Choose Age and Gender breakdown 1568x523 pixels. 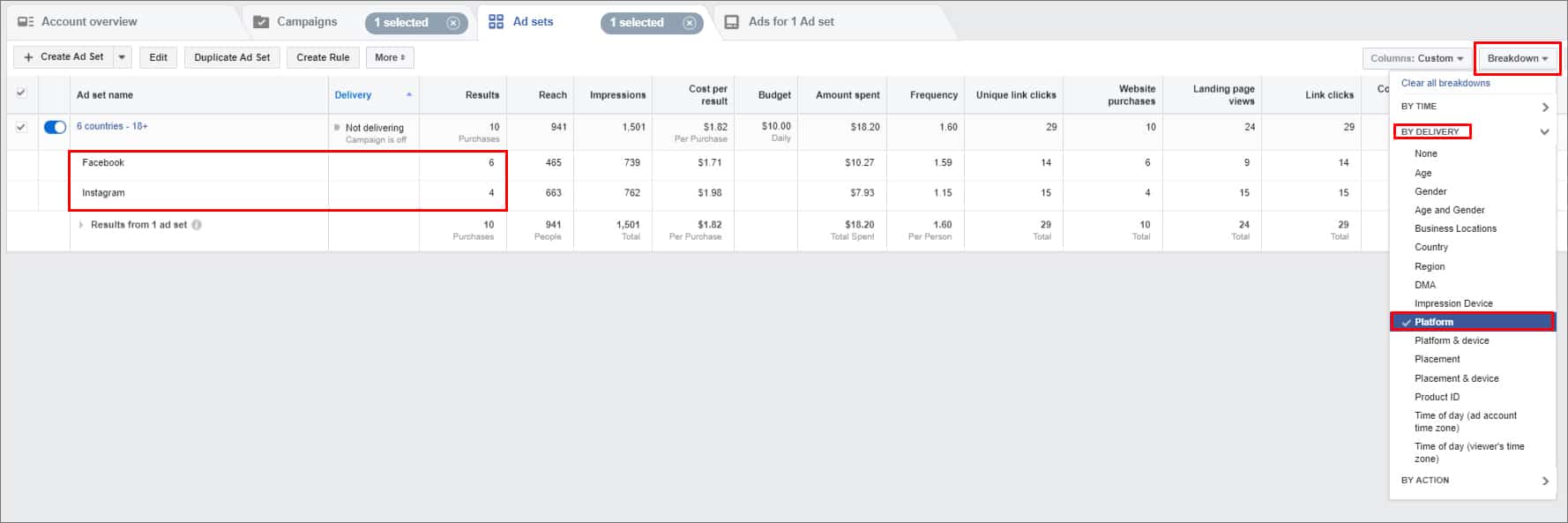click(x=1449, y=210)
